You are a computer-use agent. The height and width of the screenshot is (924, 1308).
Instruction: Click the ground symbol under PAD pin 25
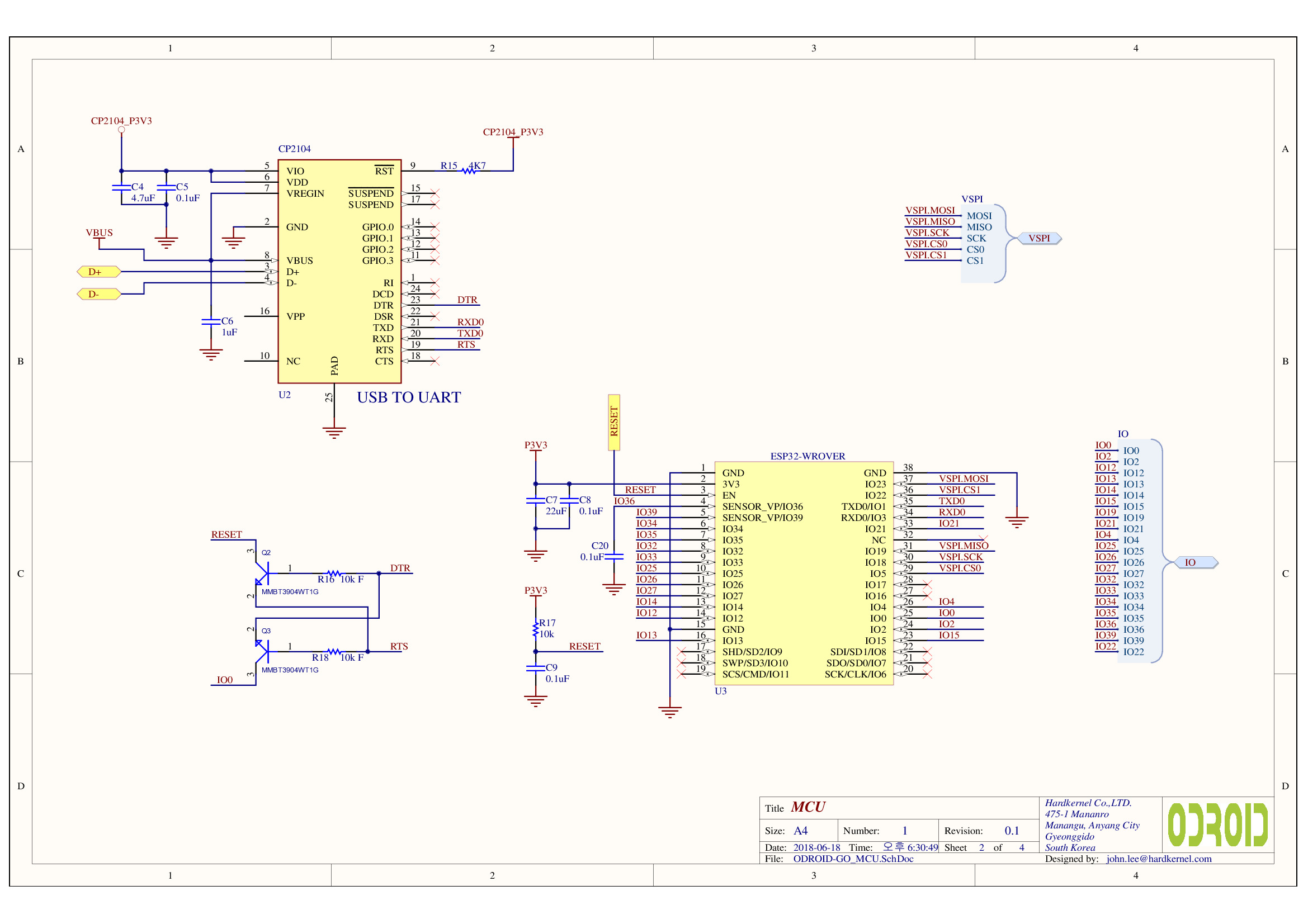click(x=334, y=432)
